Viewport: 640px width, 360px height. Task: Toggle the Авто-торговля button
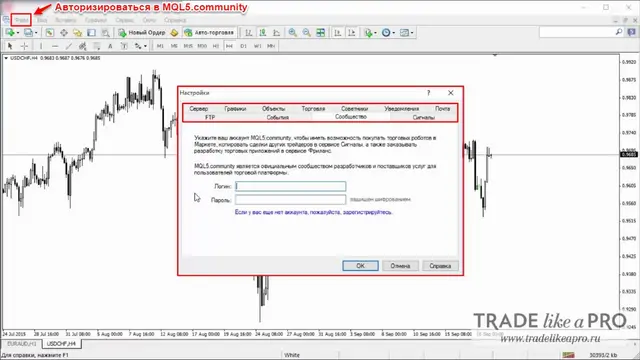point(209,33)
